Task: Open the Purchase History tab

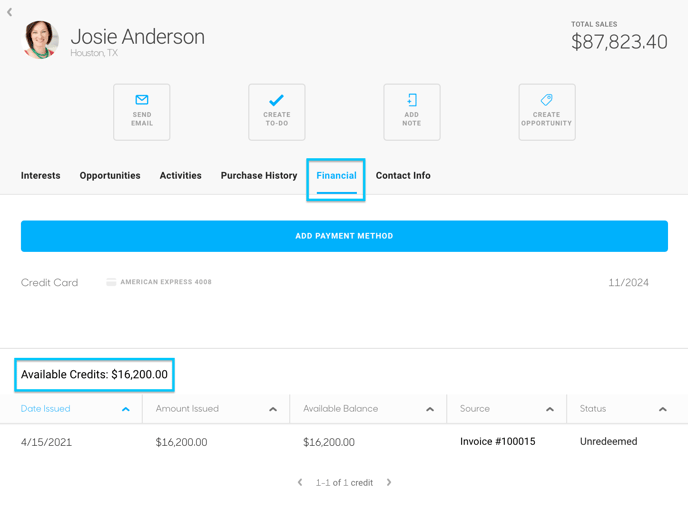Action: 259,175
